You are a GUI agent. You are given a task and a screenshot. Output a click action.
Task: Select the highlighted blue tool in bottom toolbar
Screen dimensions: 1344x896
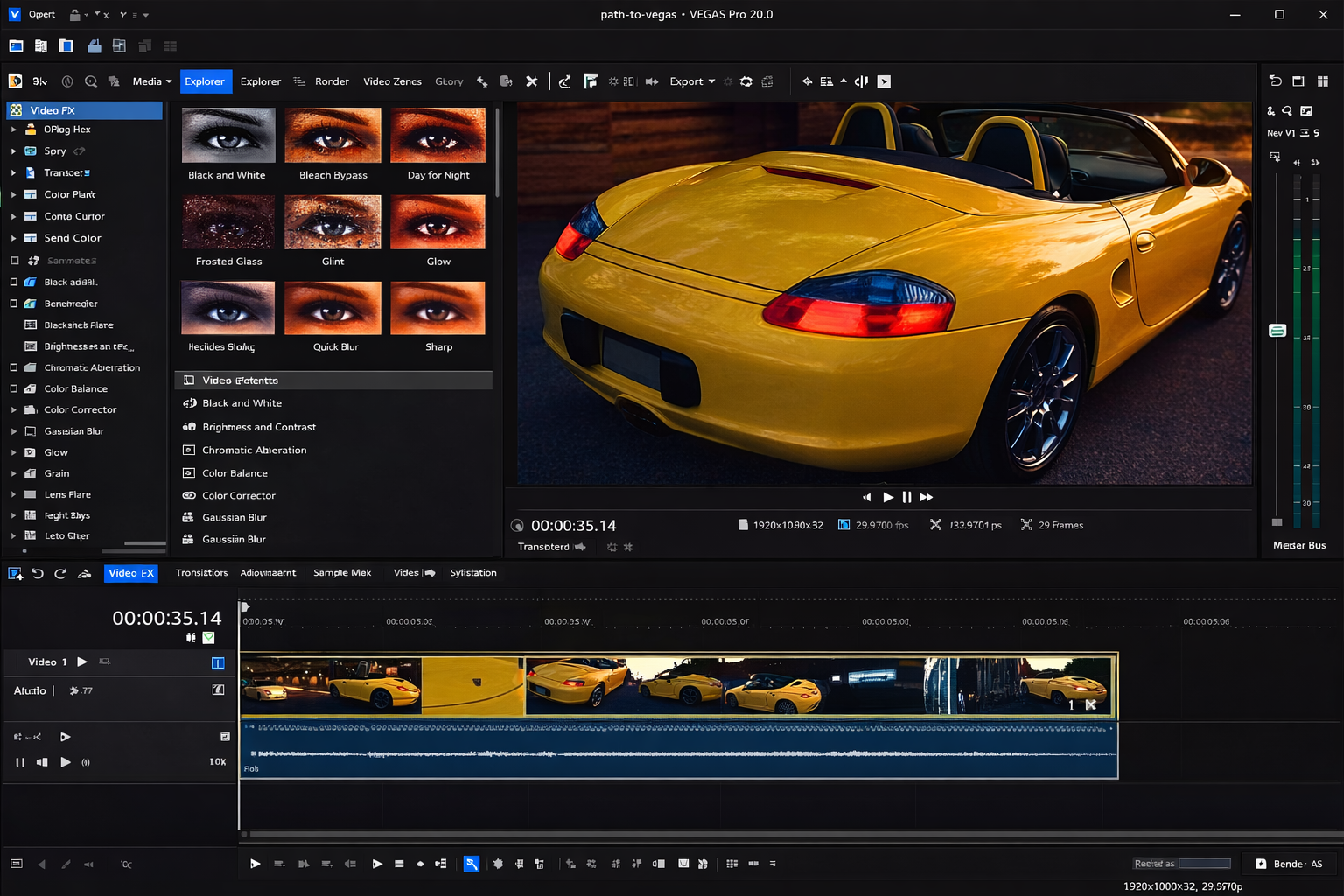pos(471,864)
